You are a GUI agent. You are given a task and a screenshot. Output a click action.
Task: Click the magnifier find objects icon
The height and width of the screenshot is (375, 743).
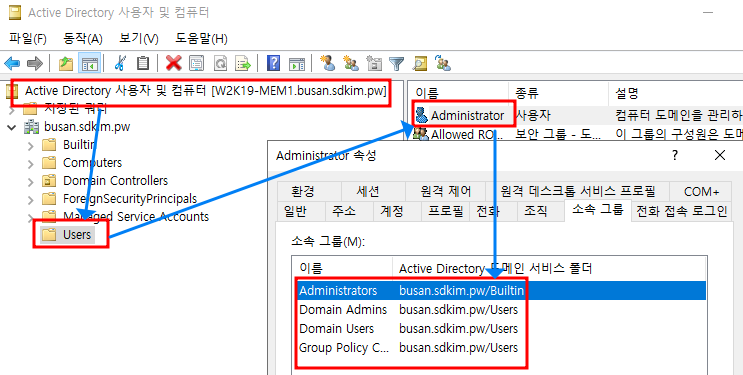(420, 63)
